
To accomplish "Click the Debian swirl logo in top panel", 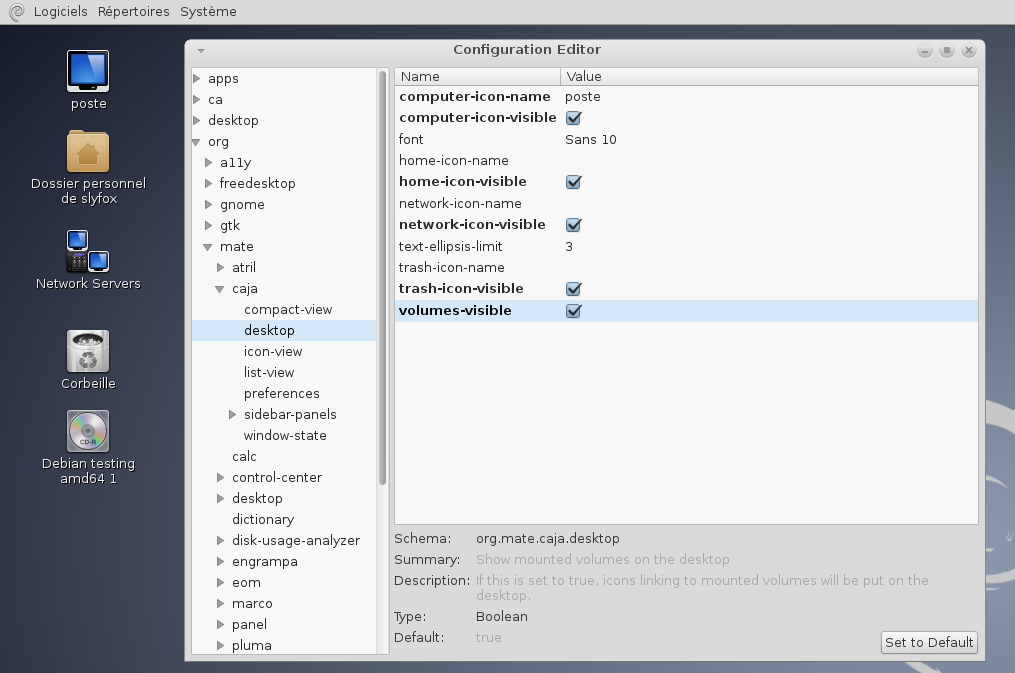I will (15, 12).
